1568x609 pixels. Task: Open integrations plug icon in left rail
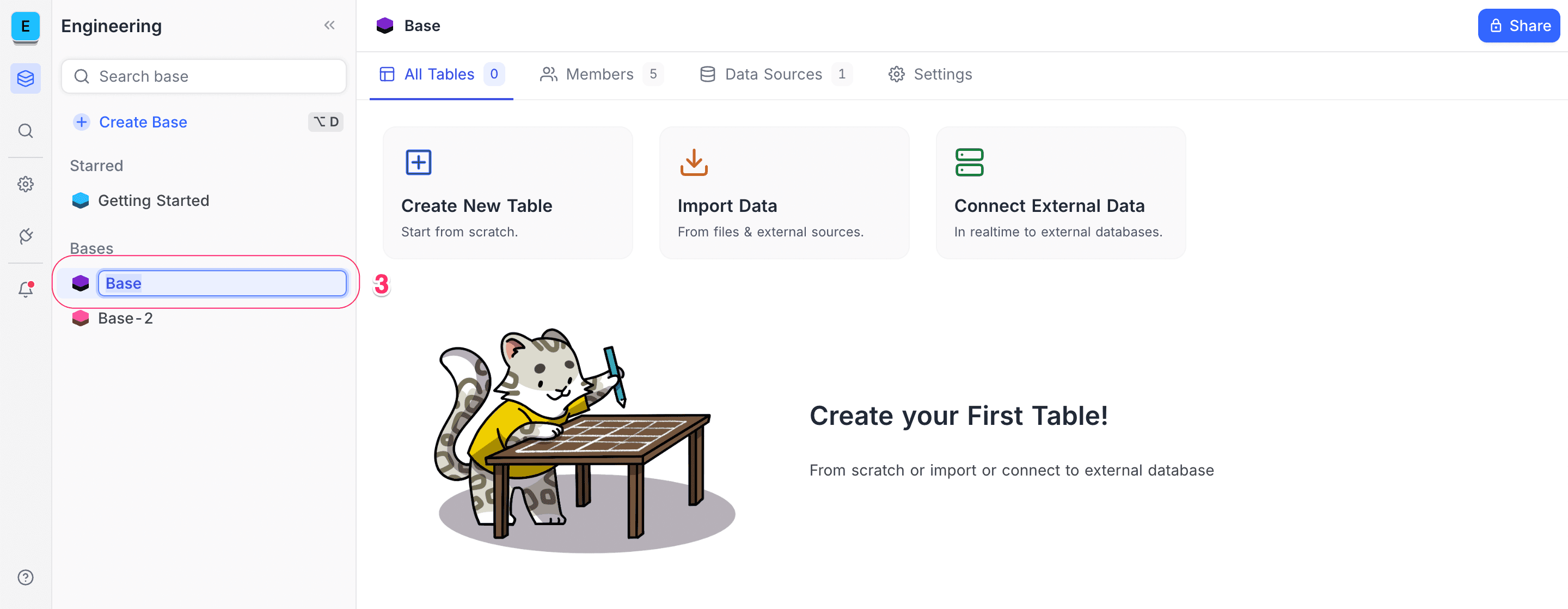[x=26, y=236]
